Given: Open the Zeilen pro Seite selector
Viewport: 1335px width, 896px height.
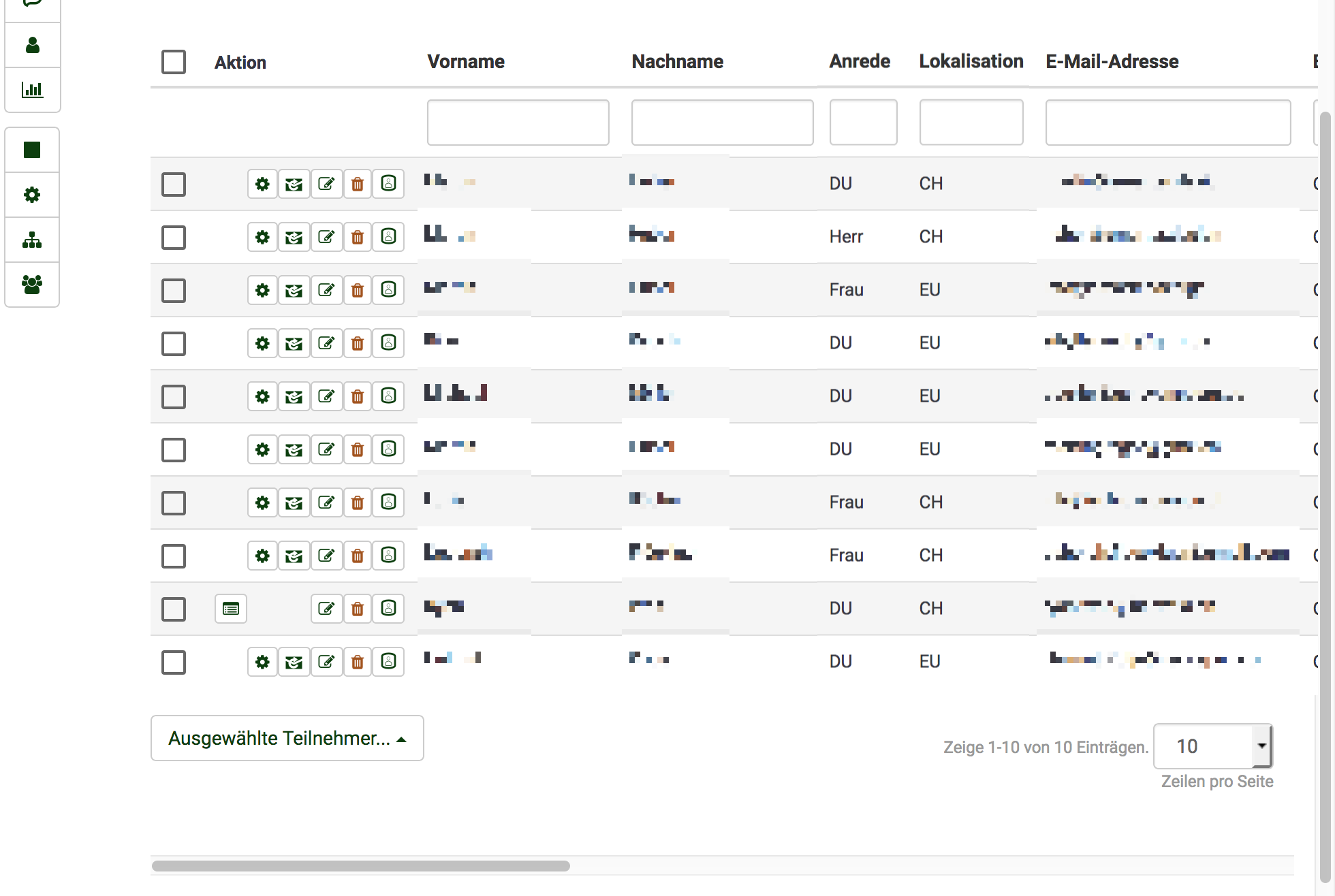Looking at the screenshot, I should (1212, 746).
